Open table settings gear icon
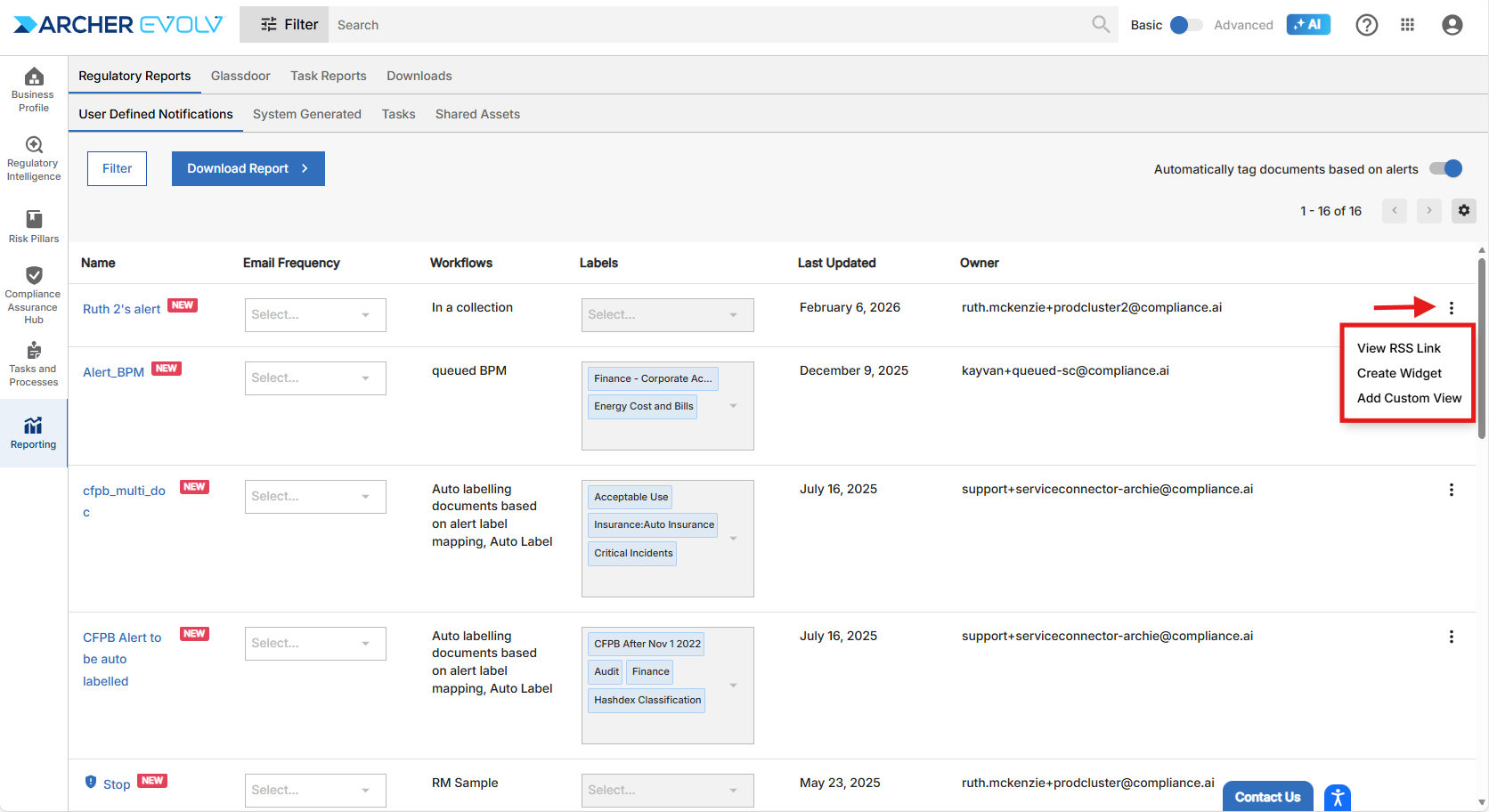 pos(1463,211)
